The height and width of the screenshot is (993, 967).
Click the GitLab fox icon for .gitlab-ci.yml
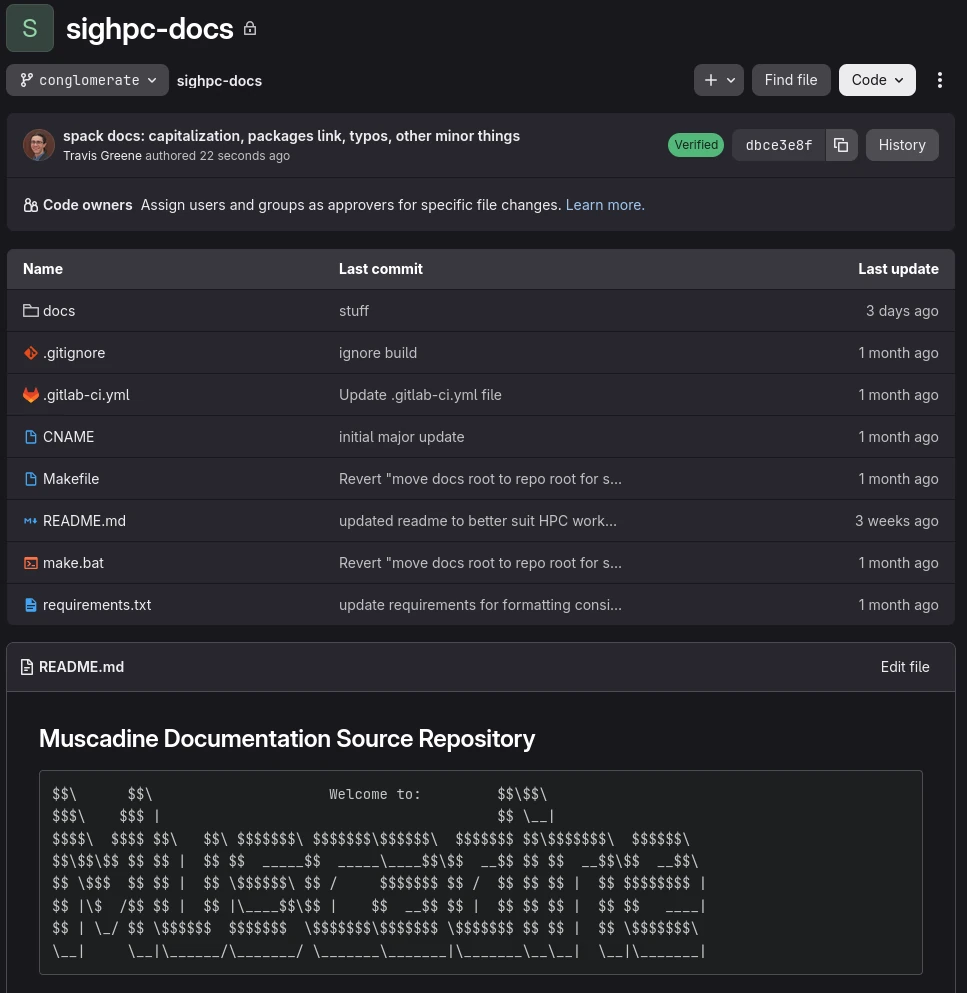point(30,395)
